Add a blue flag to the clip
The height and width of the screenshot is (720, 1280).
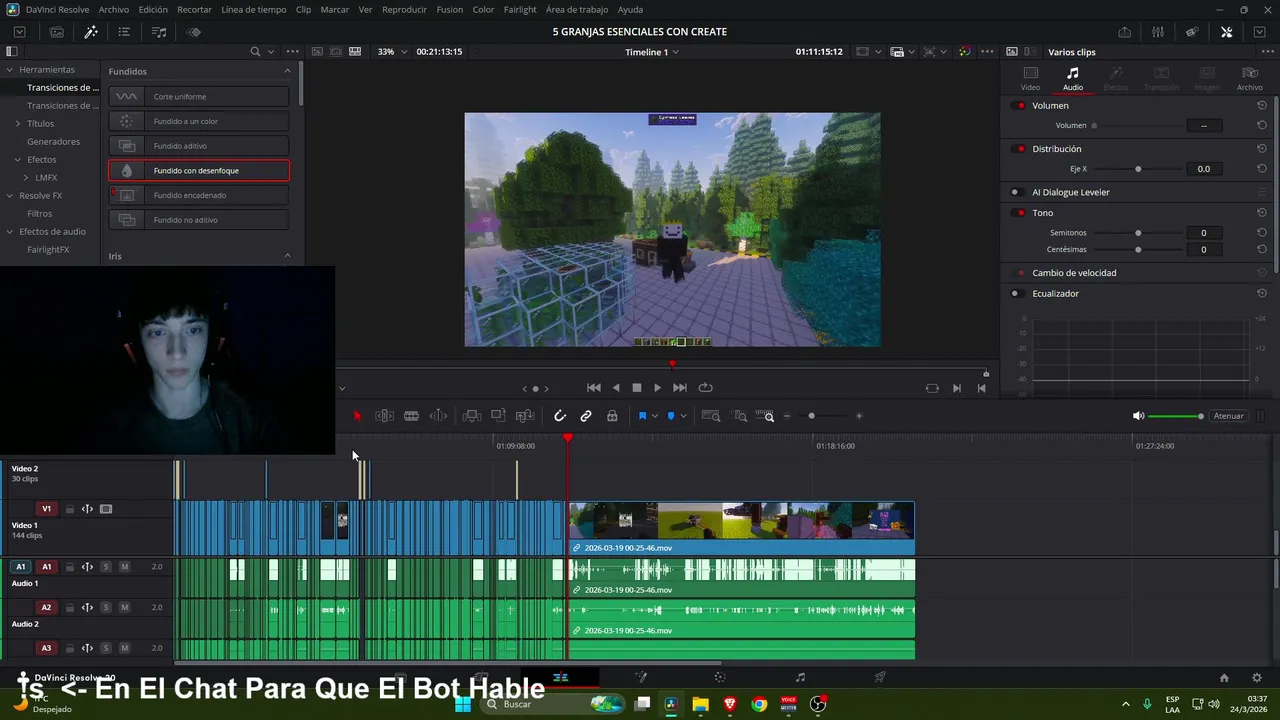(642, 416)
